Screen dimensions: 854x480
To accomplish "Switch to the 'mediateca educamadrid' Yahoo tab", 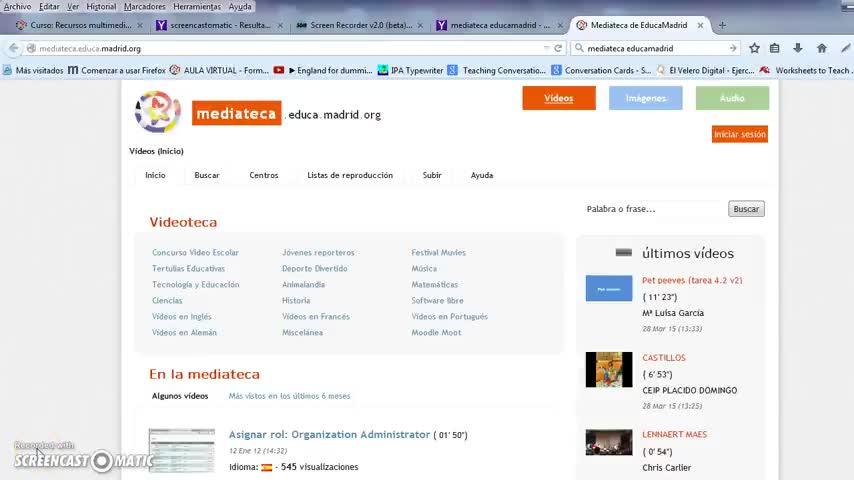I will [498, 25].
